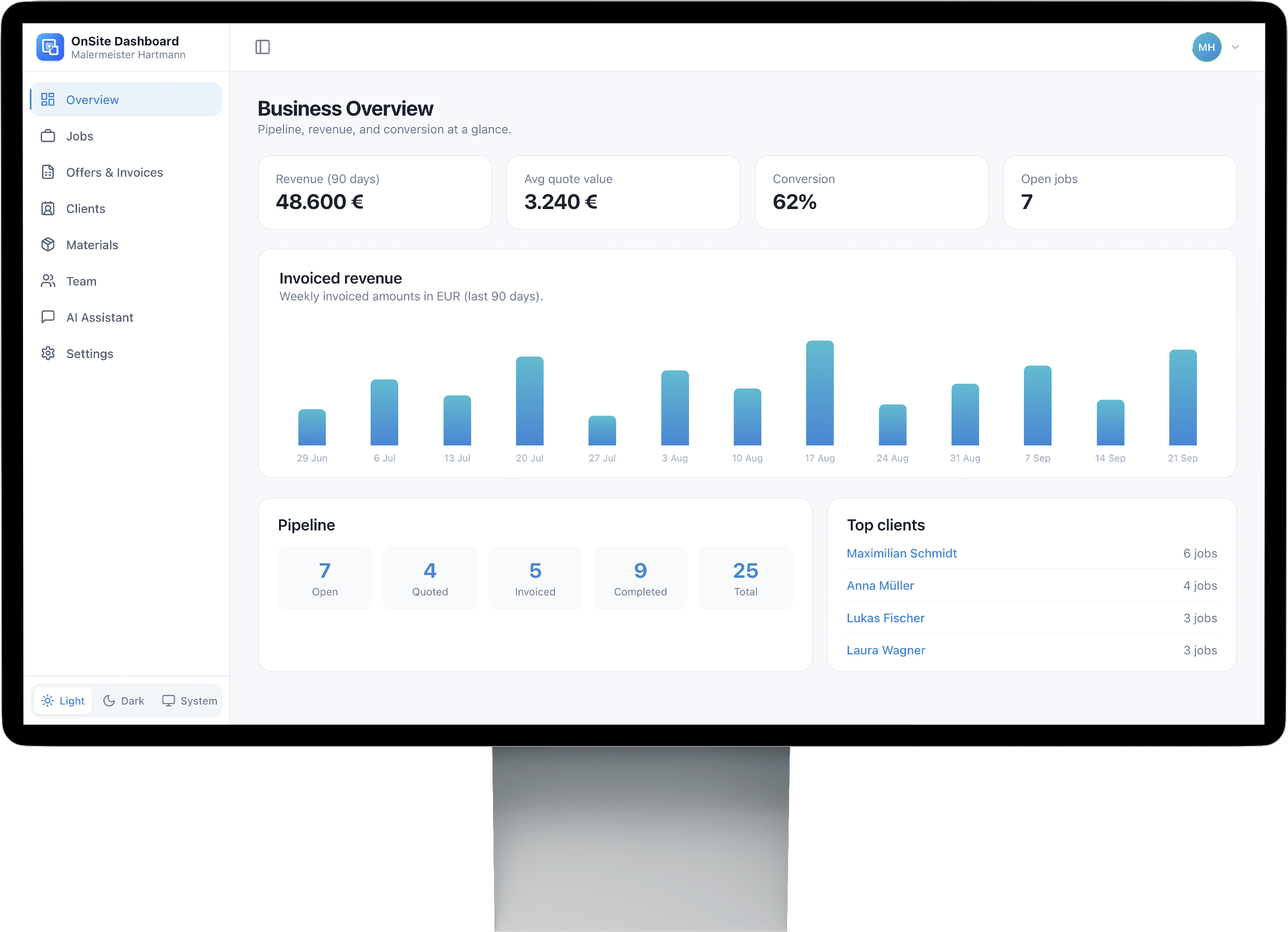1288x932 pixels.
Task: Navigate to Clients page label
Action: point(86,209)
